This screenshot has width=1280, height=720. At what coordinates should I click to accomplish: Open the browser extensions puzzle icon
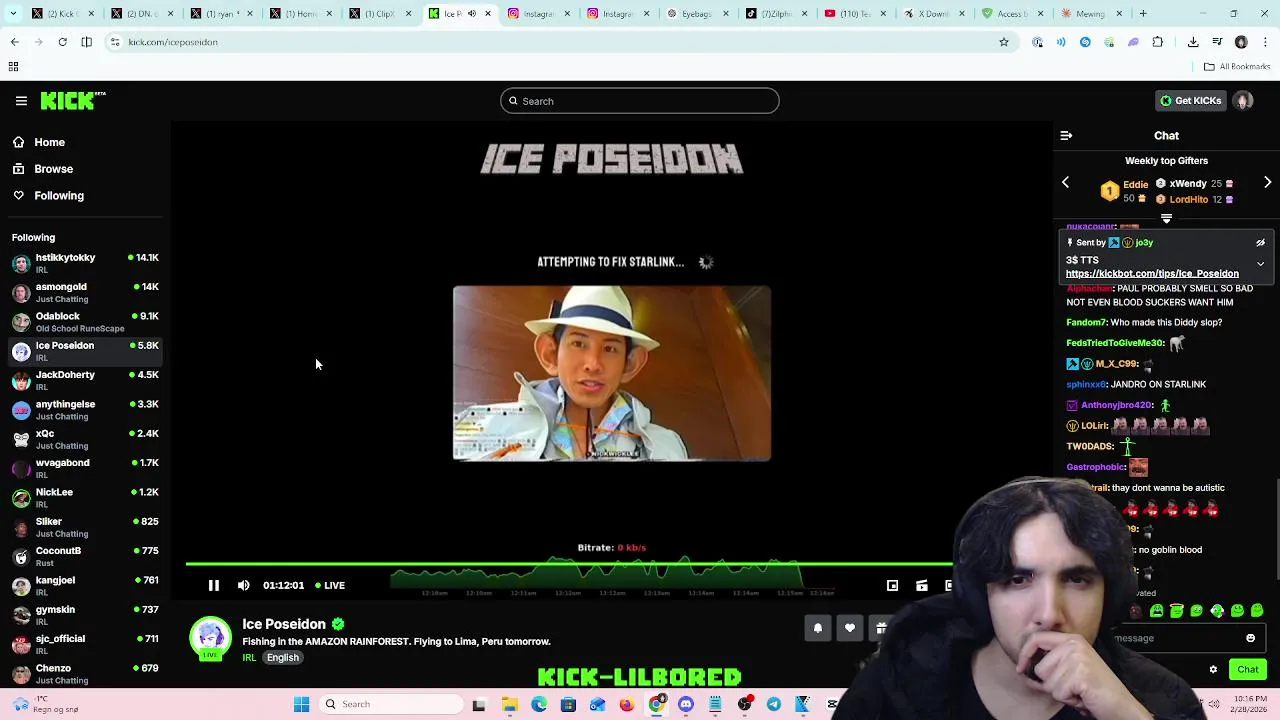(1157, 42)
